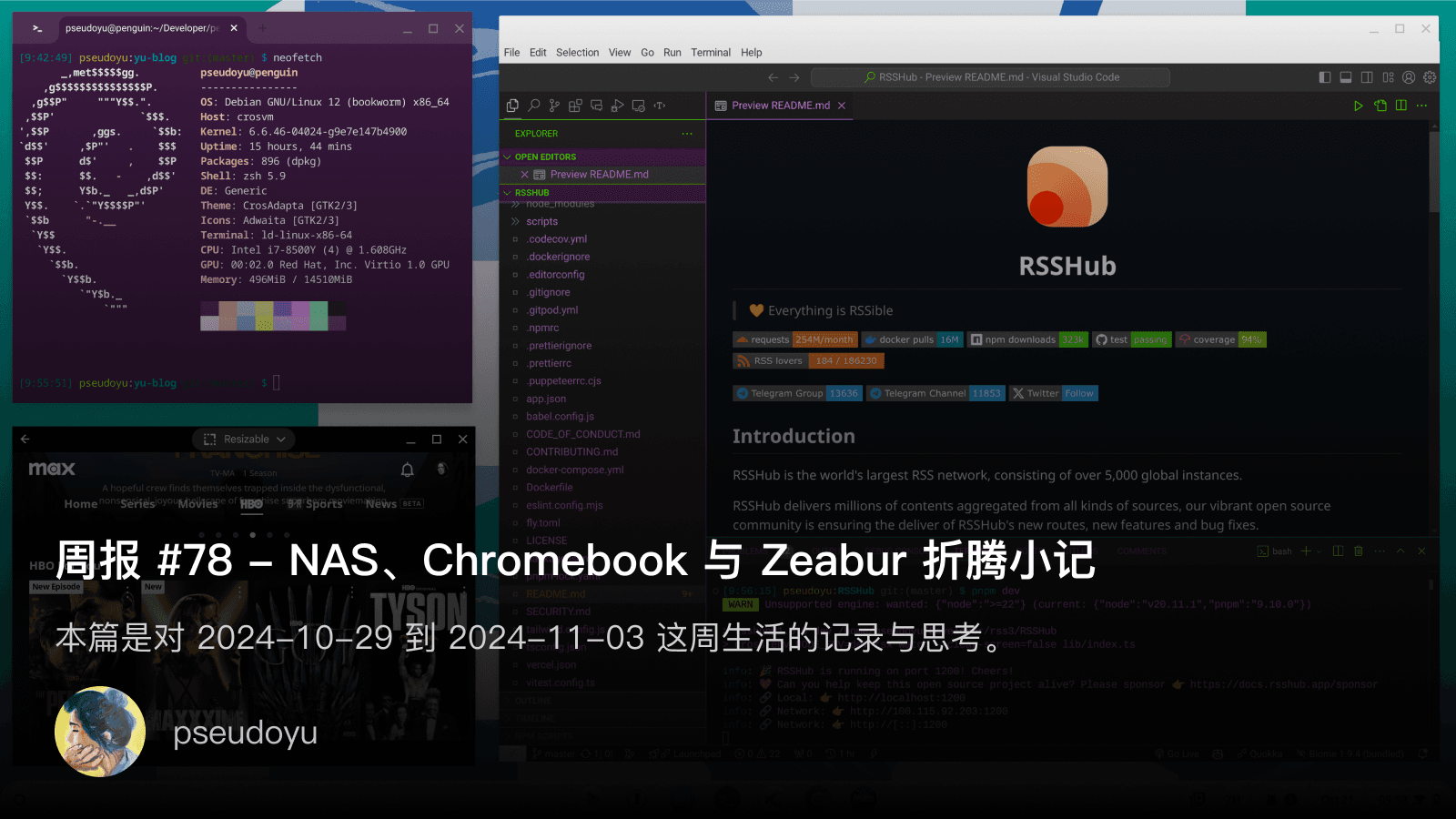
Task: Close Preview README.md in Open Editors list
Action: pos(524,175)
